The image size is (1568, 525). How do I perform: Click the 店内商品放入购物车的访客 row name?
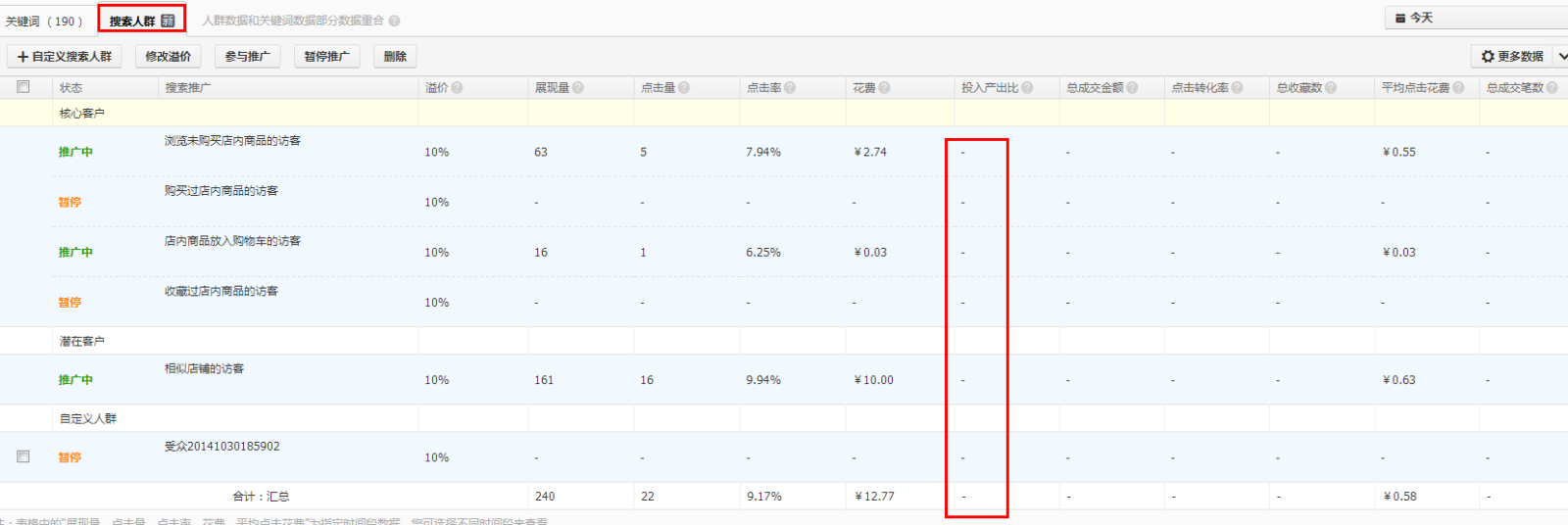pos(233,241)
